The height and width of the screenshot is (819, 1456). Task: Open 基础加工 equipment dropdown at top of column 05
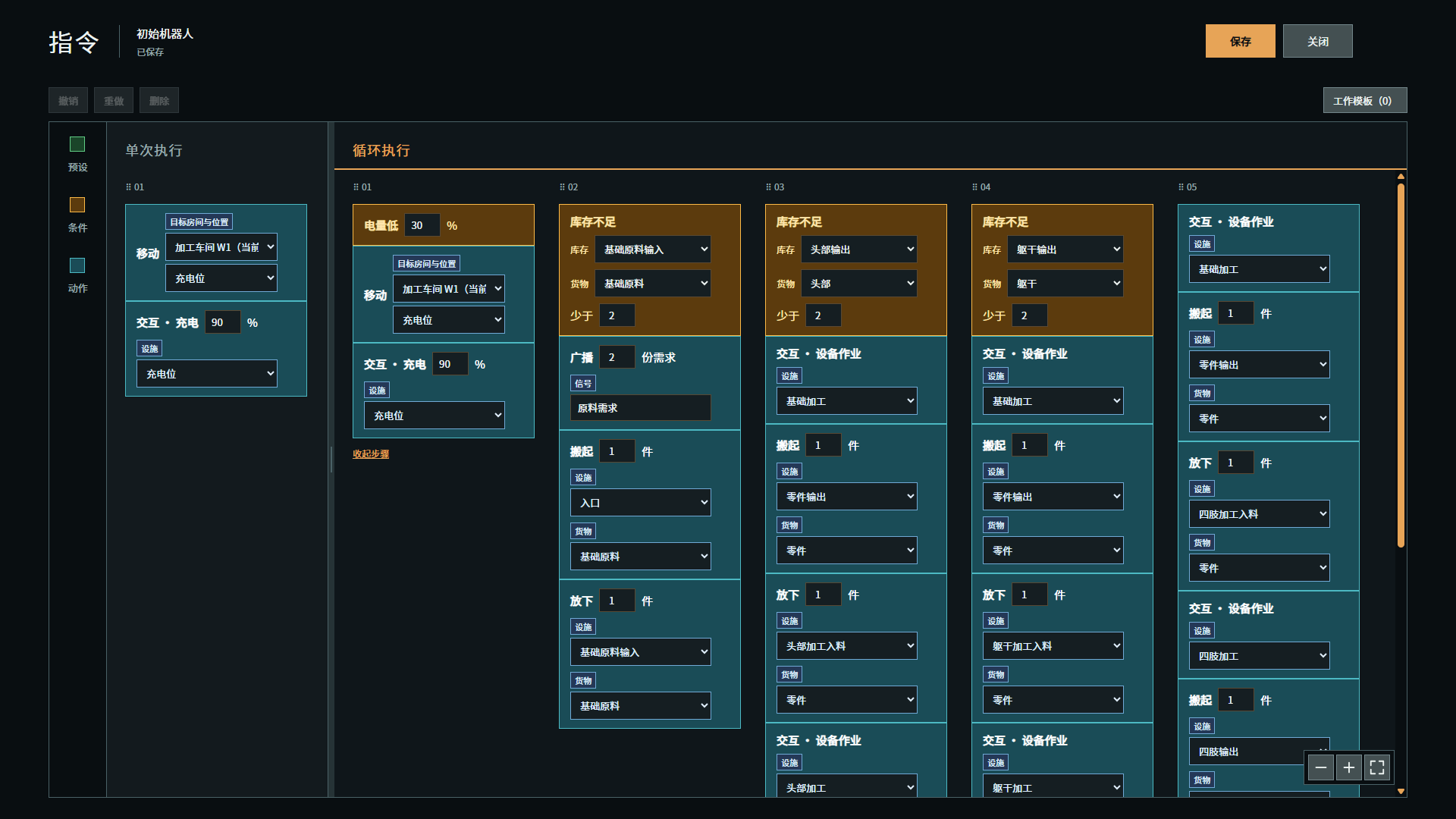click(1260, 268)
